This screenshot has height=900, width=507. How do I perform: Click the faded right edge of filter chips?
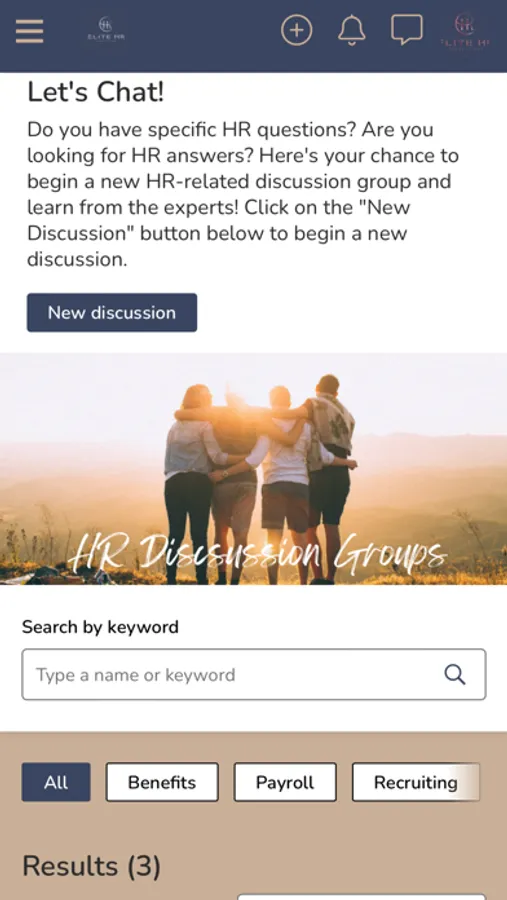(468, 782)
